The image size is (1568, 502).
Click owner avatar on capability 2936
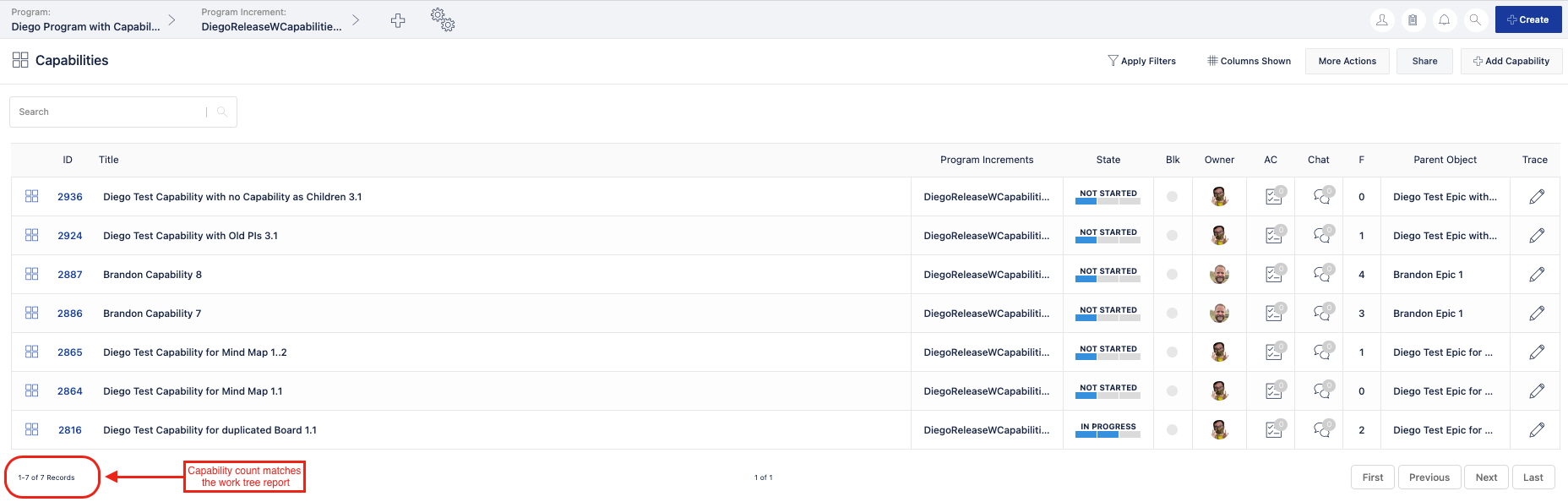1219,197
